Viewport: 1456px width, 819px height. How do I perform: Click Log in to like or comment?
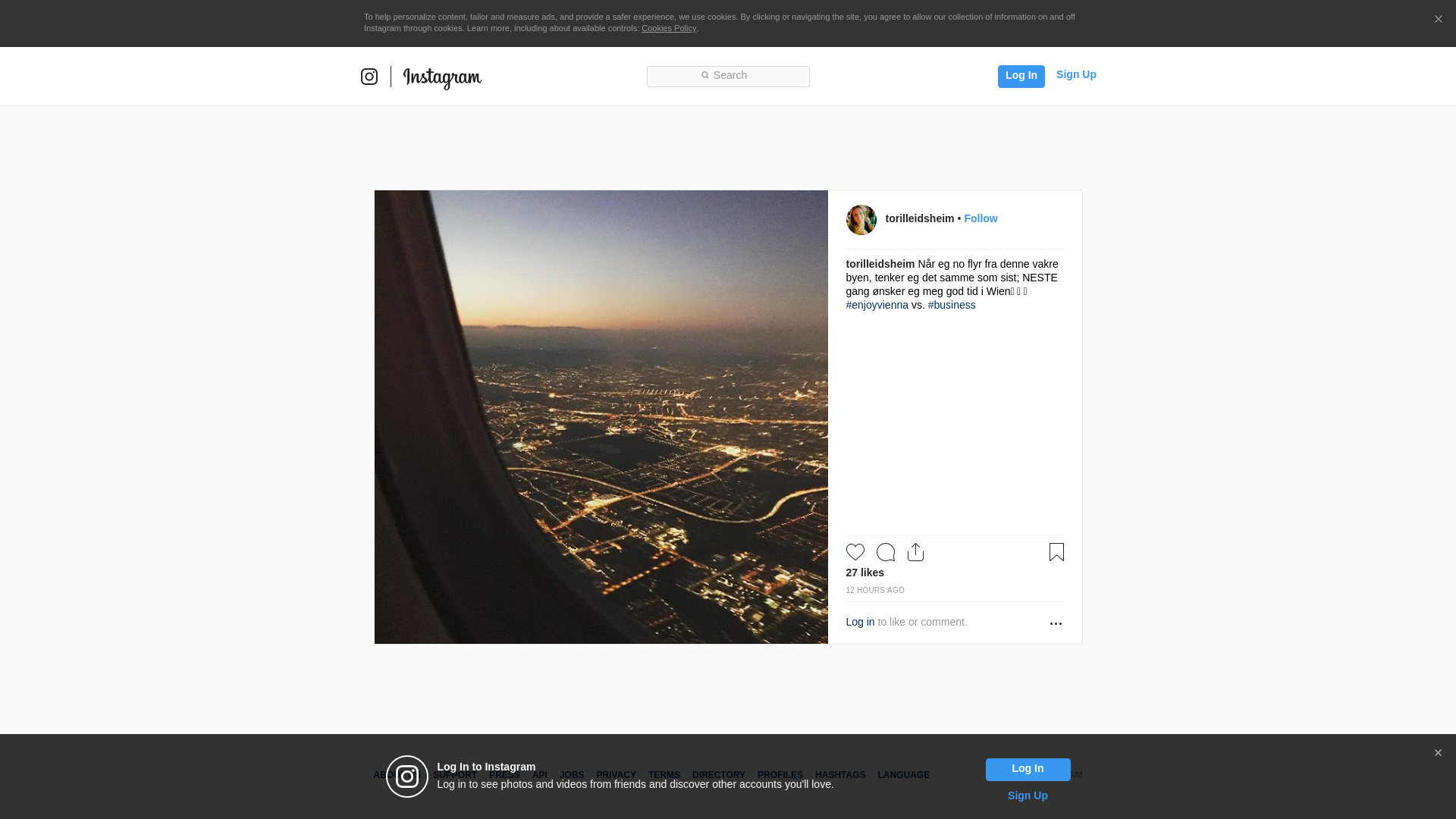[860, 622]
